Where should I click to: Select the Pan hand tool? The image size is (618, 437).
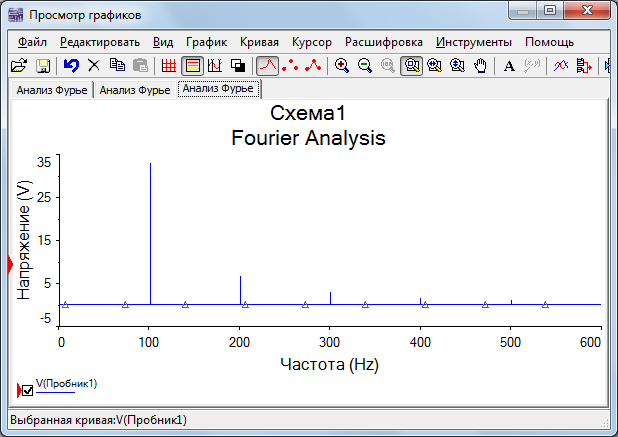coord(480,65)
